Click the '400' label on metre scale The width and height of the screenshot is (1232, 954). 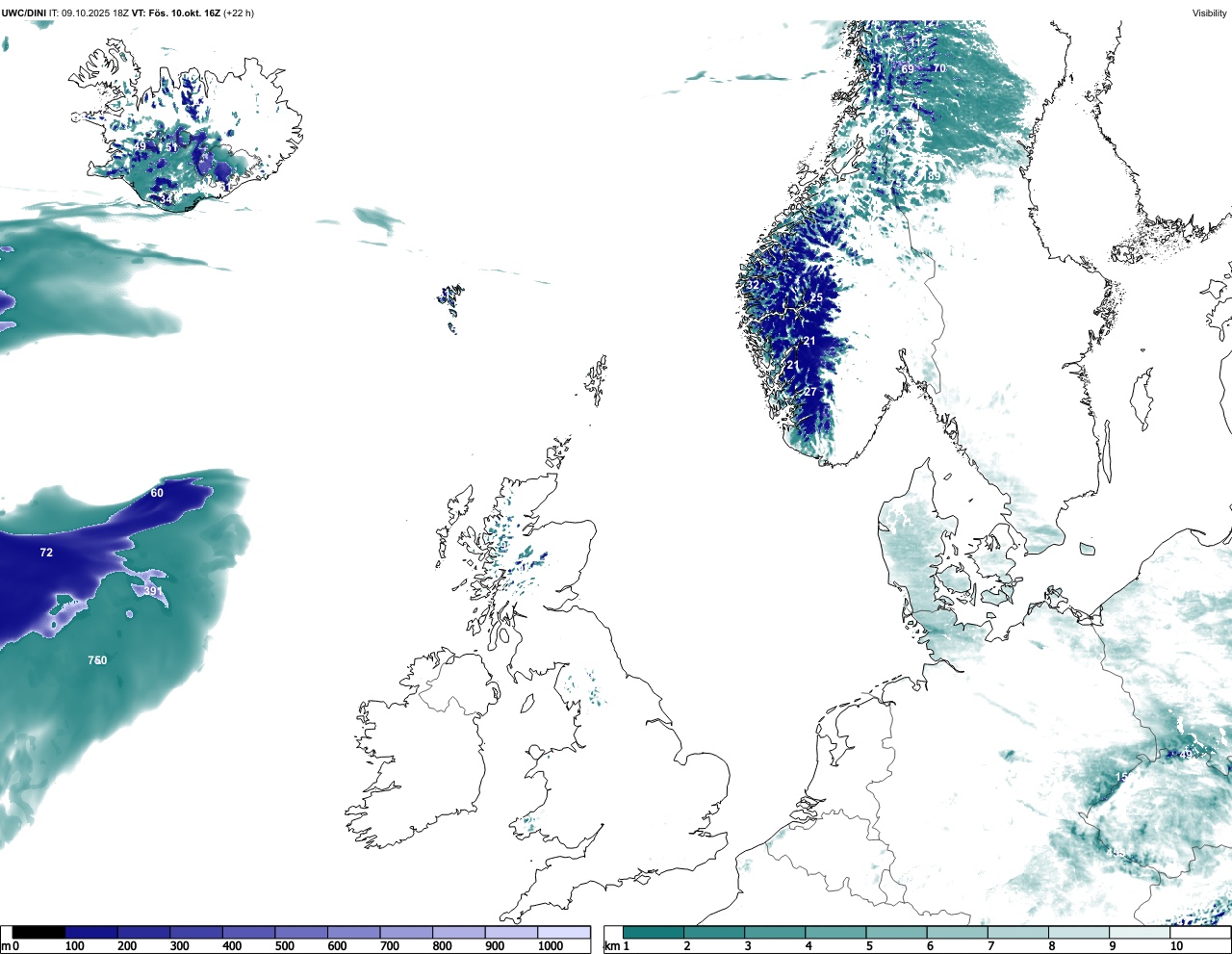232,946
